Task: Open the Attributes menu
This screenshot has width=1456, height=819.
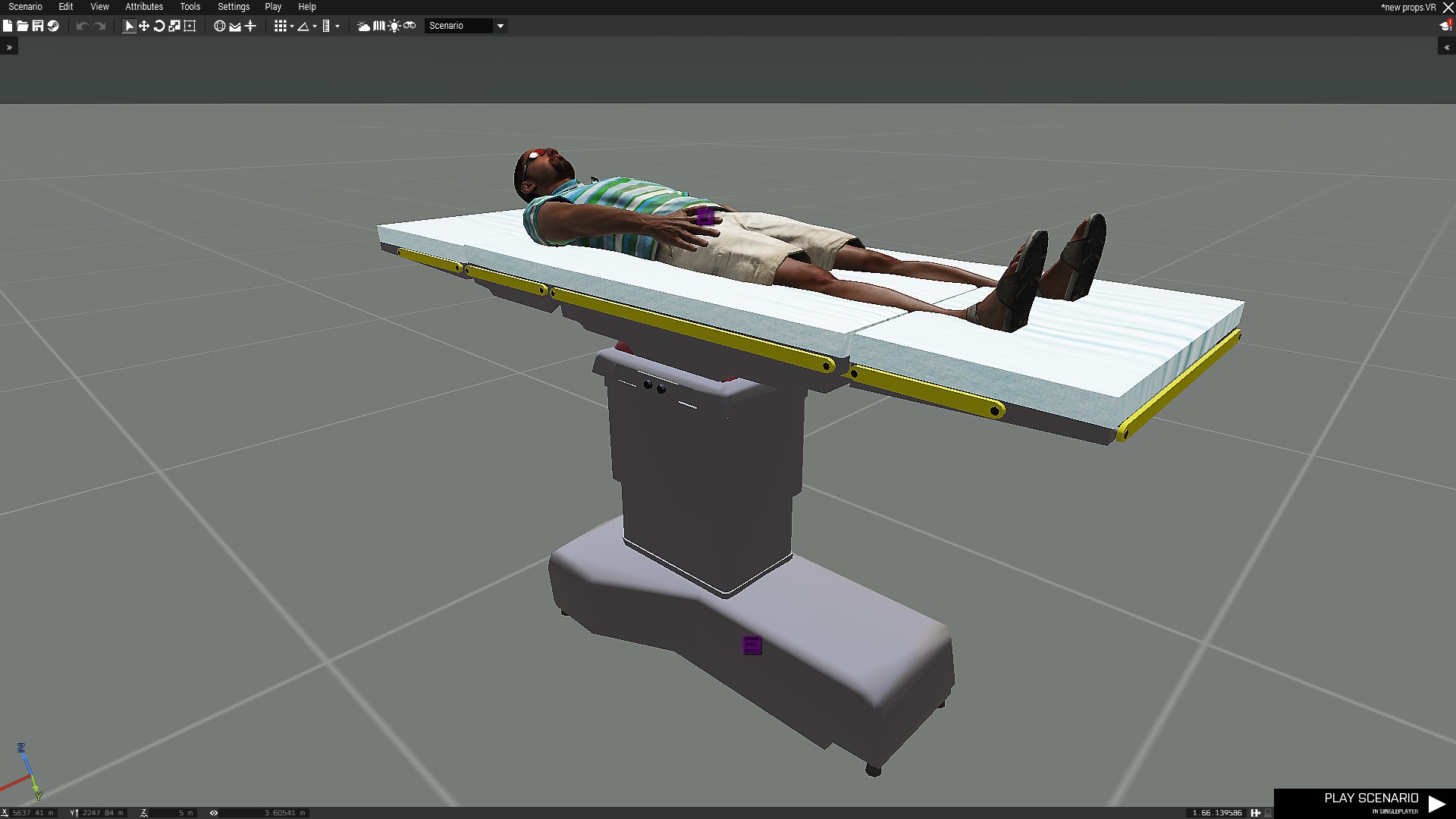Action: [144, 7]
